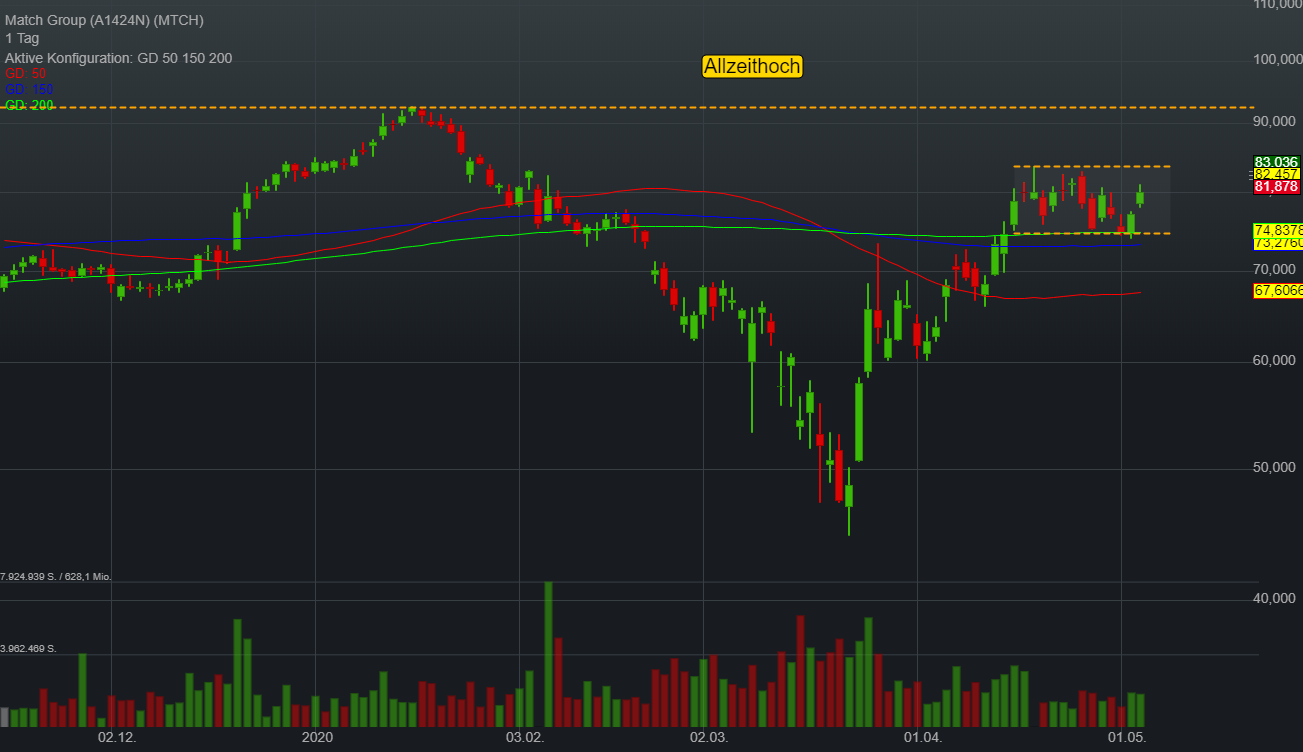Click the '3.962.469 S.' volume label
1303x752 pixels.
(x=29, y=649)
